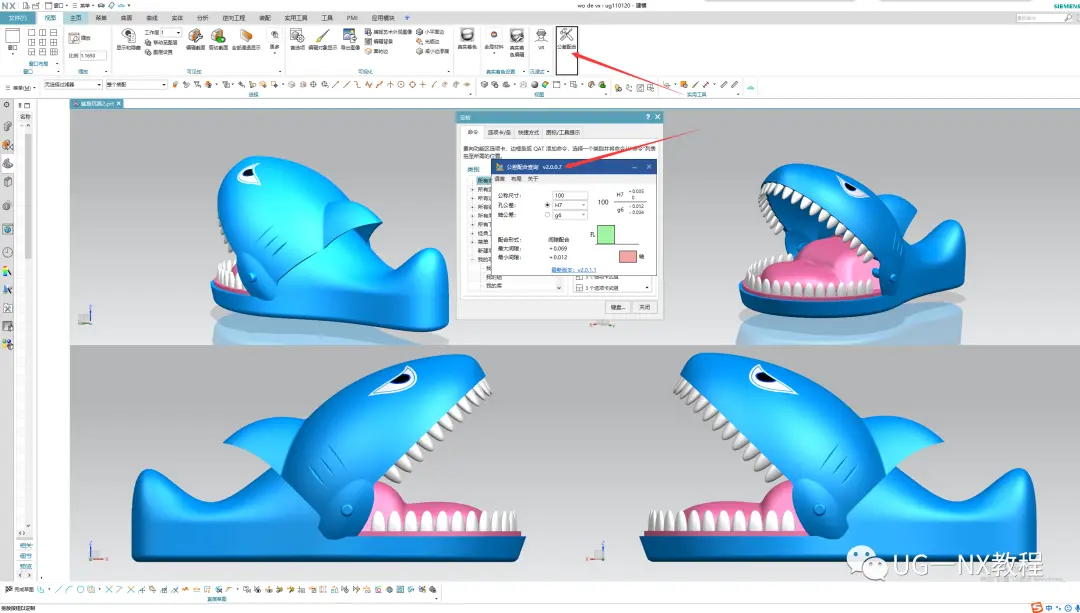Open the 布局 menu in the tolerance window
Viewport: 1080px width, 613px height.
516,178
